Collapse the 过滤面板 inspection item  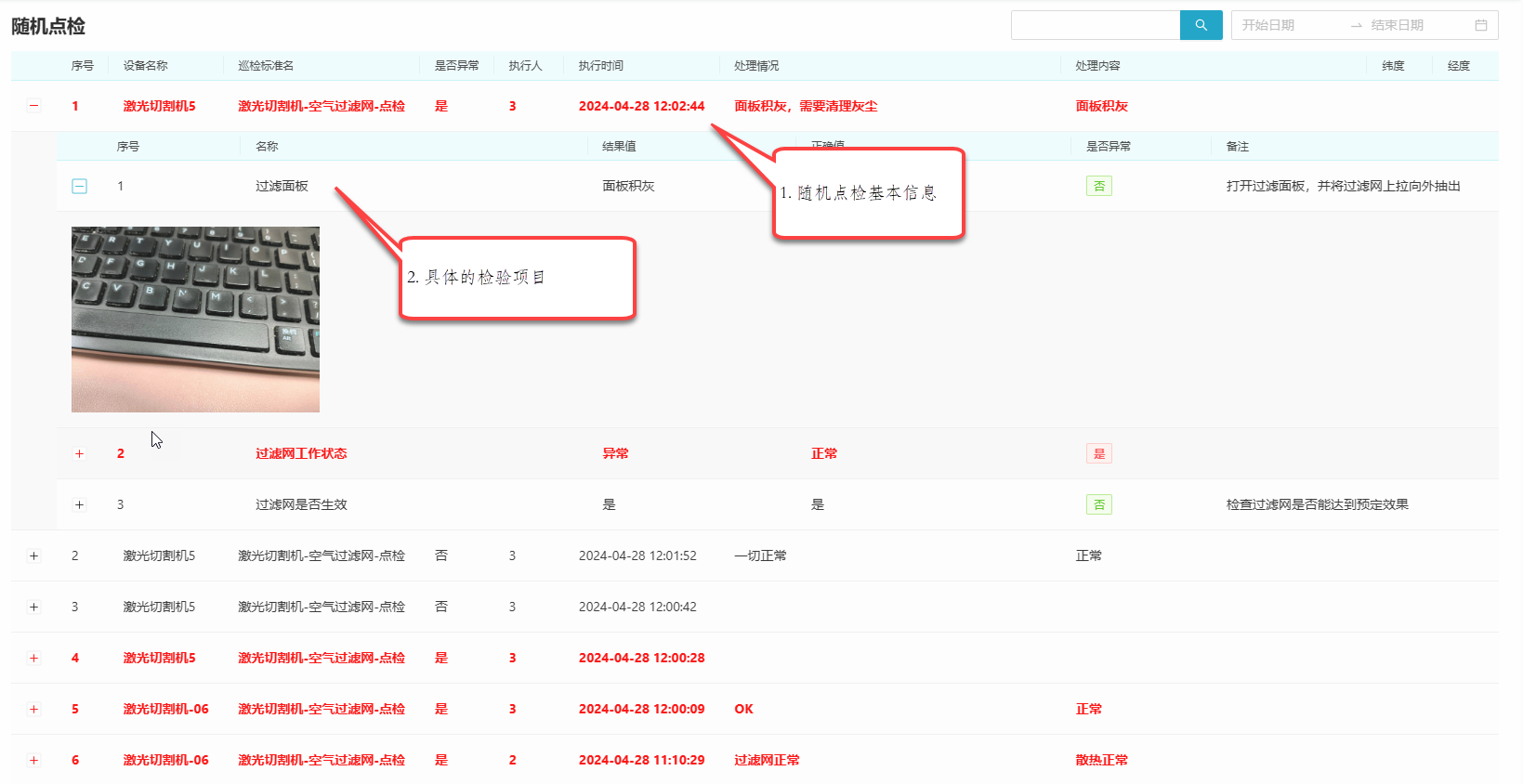pos(80,186)
